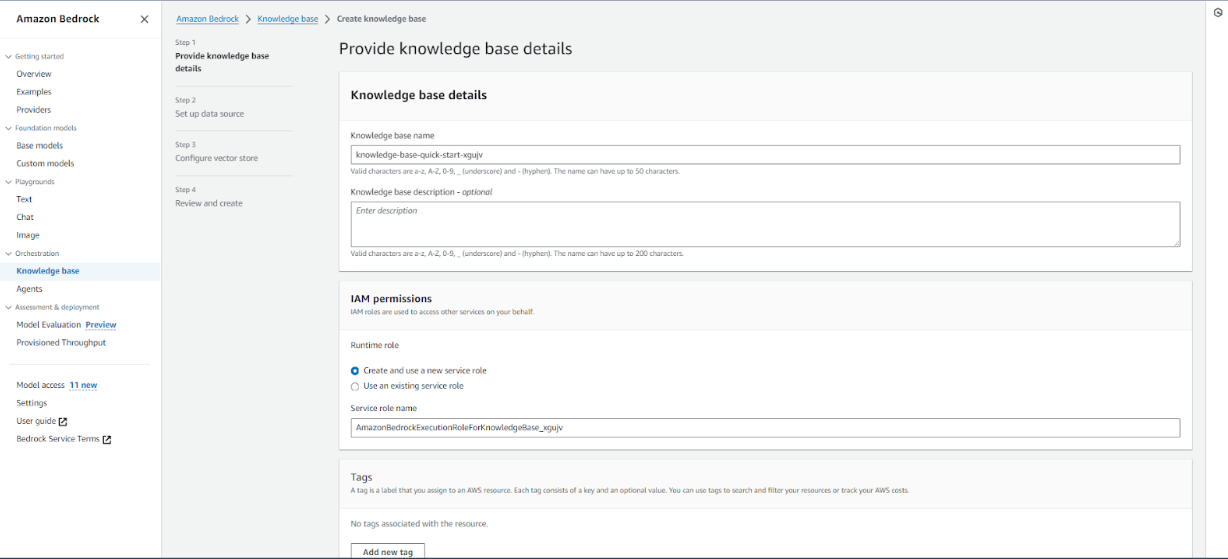Click the Amazon Bedrock breadcrumb link
Screen dimensions: 1228x559
[207, 19]
